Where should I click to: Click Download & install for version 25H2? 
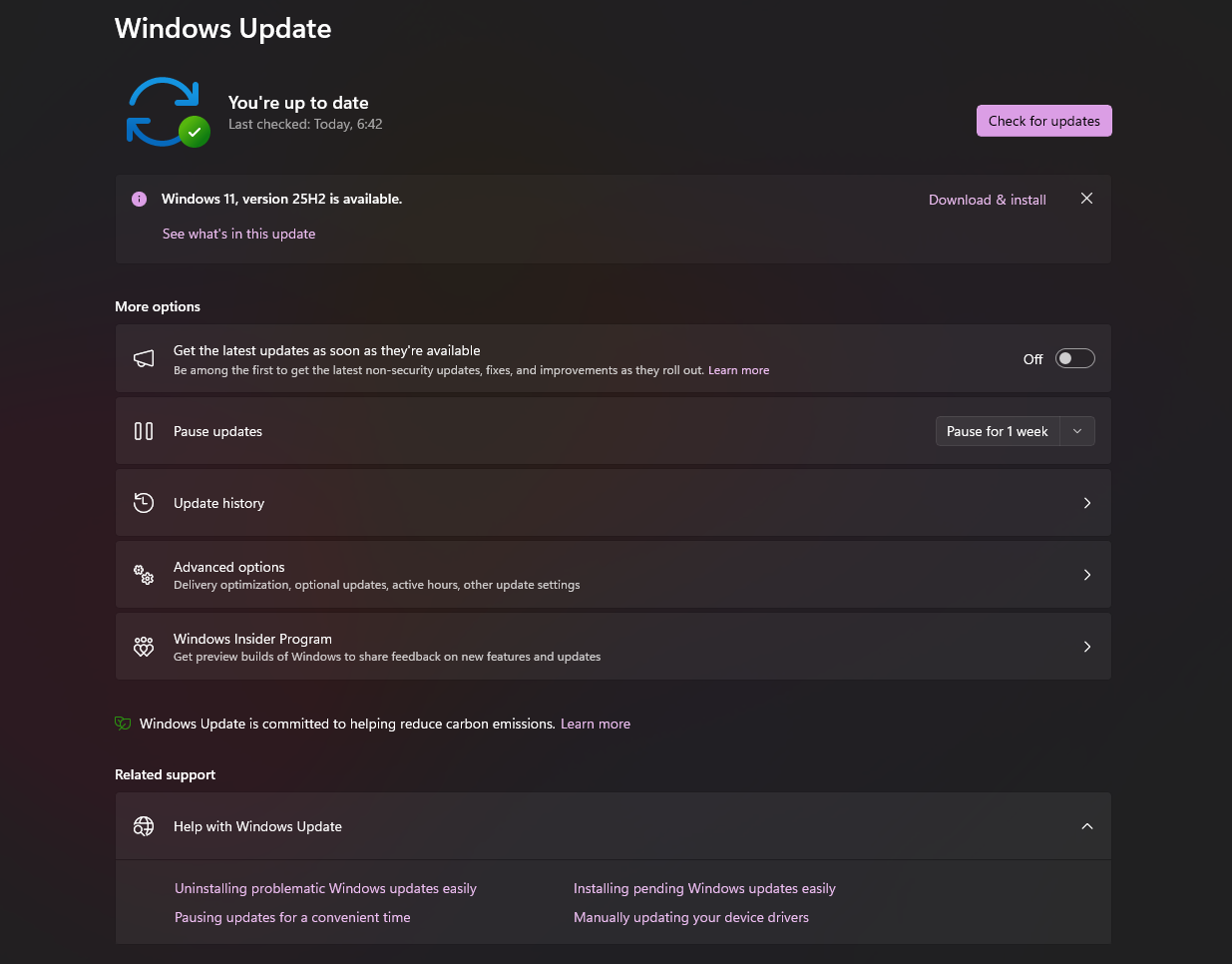(988, 200)
